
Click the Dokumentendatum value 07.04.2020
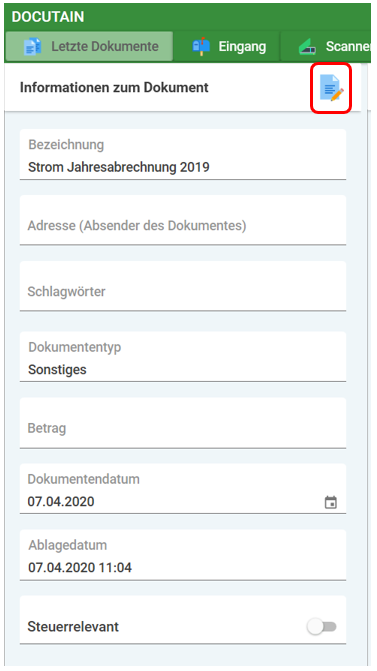pos(61,502)
